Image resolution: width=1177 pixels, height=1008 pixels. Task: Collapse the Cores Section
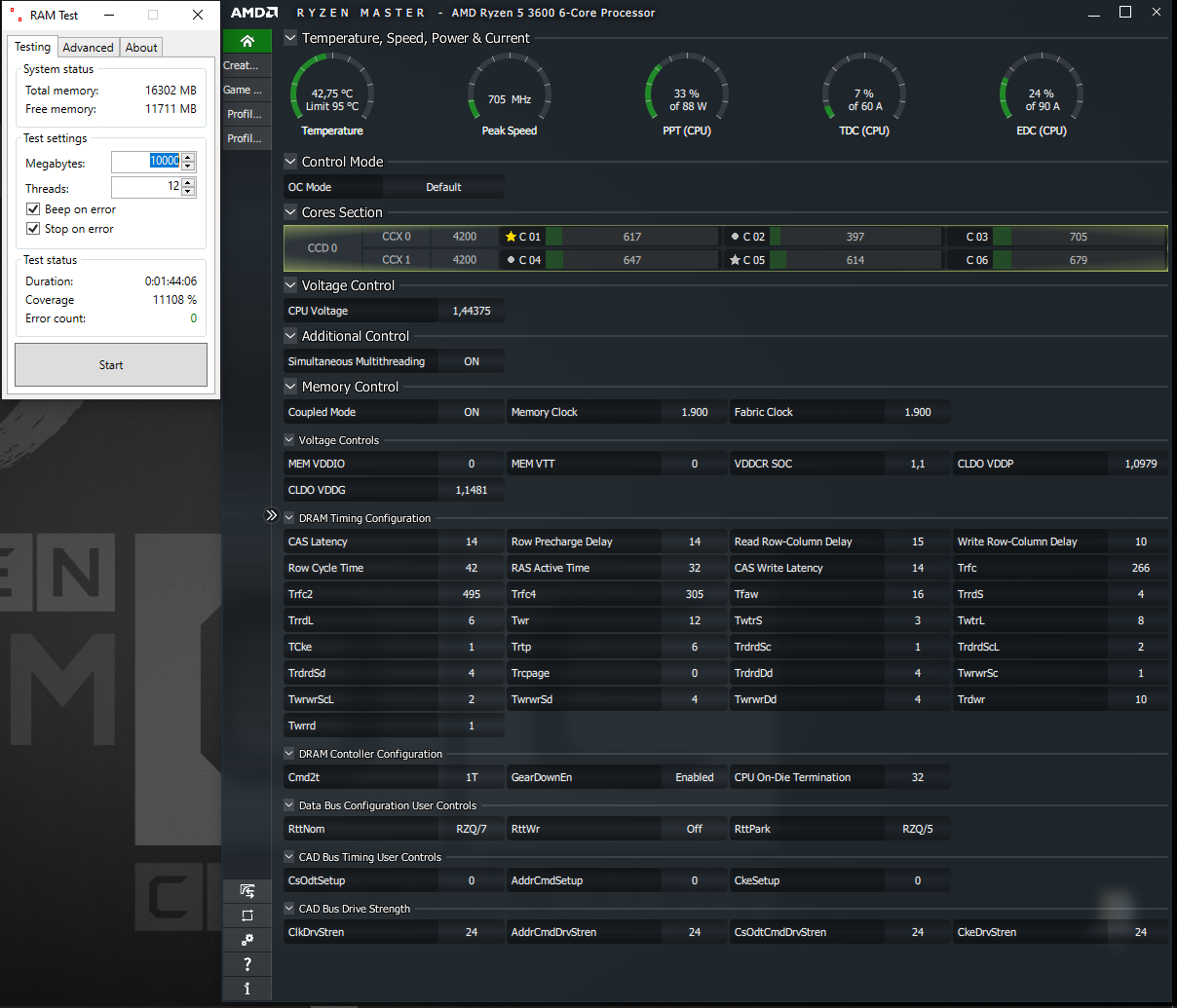tap(290, 212)
